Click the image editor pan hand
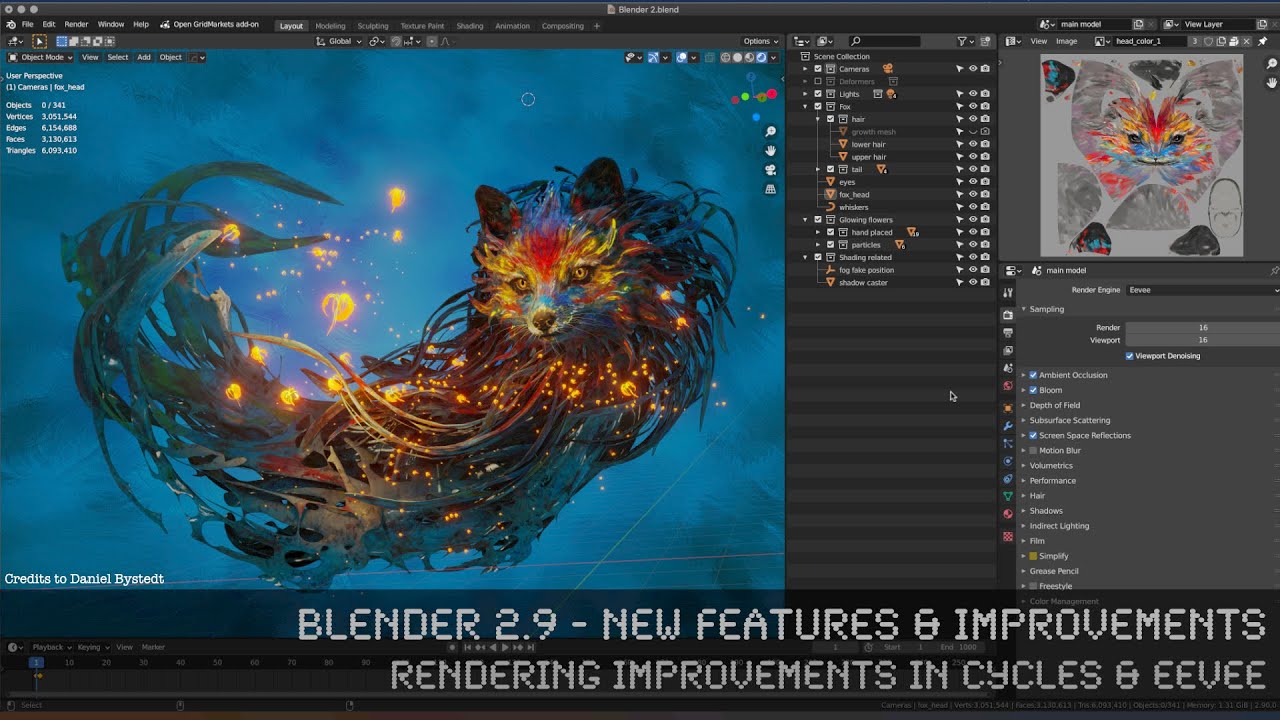 point(1272,83)
